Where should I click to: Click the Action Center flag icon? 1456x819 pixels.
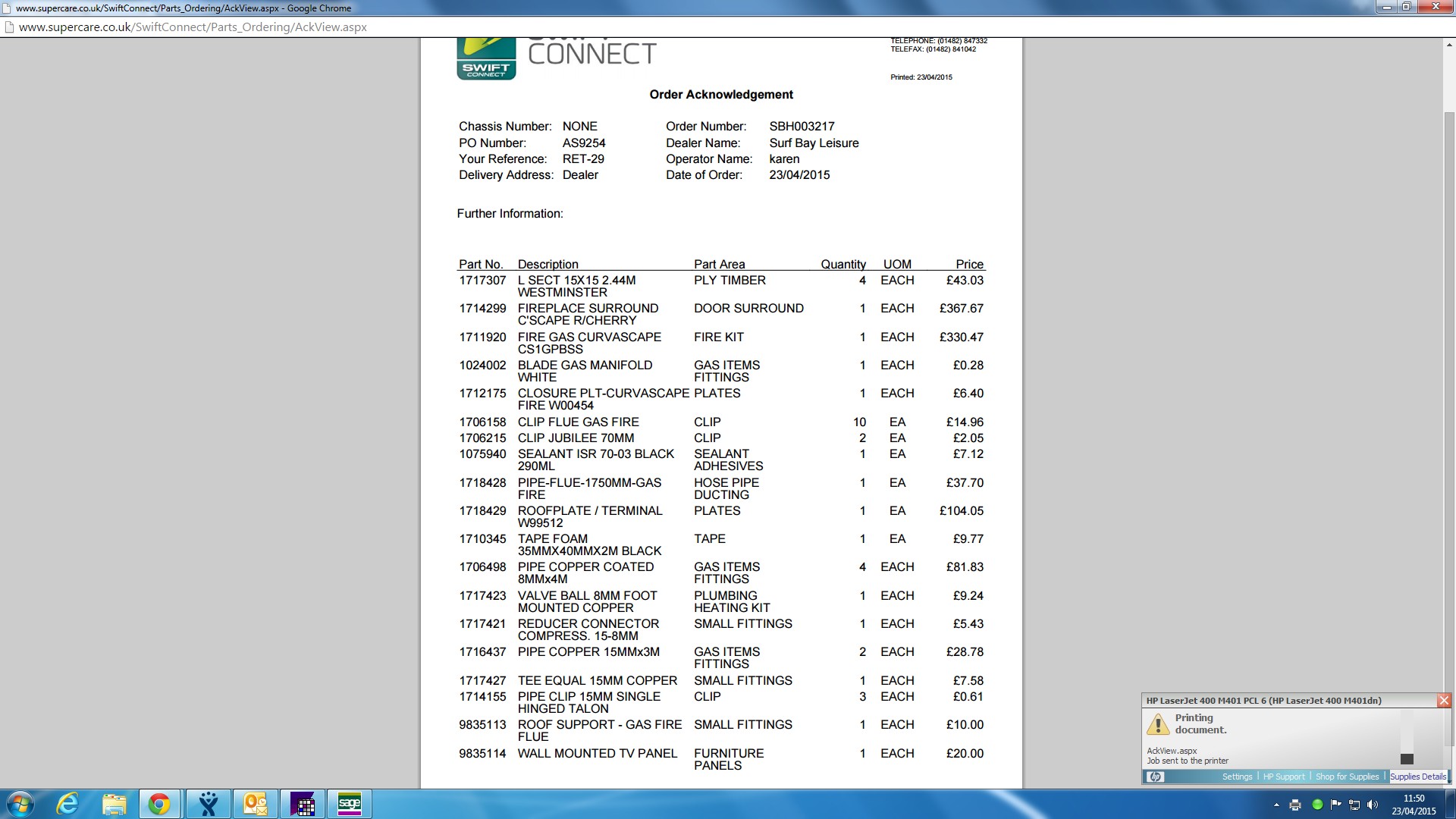pyautogui.click(x=1335, y=805)
